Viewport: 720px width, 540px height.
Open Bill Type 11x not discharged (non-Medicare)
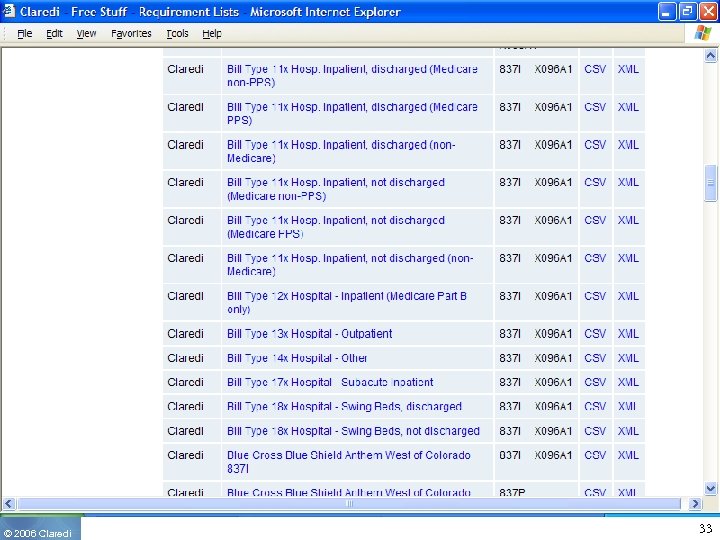[350, 265]
